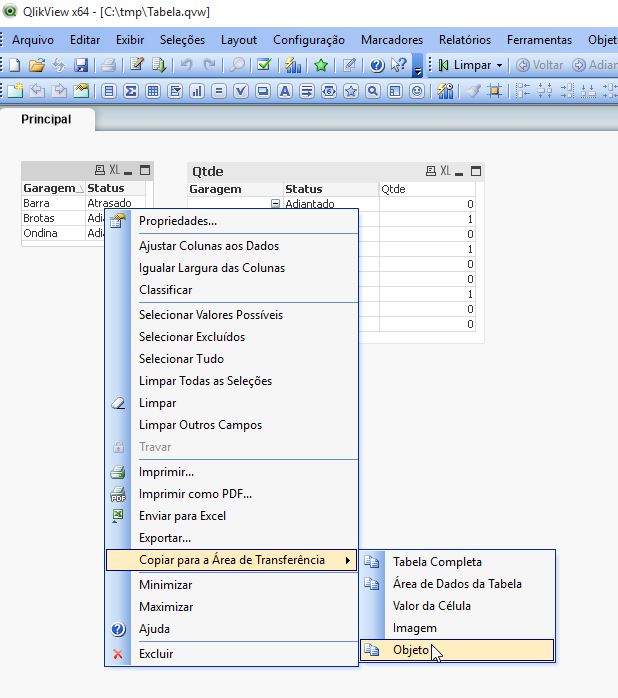
Task: Choose Objeto in copy submenu
Action: 457,650
